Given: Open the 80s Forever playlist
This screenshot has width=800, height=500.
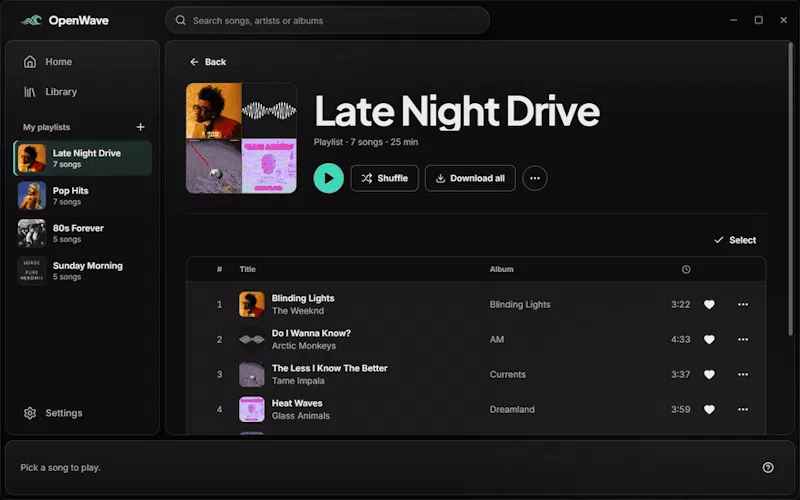Looking at the screenshot, I should click(x=83, y=233).
